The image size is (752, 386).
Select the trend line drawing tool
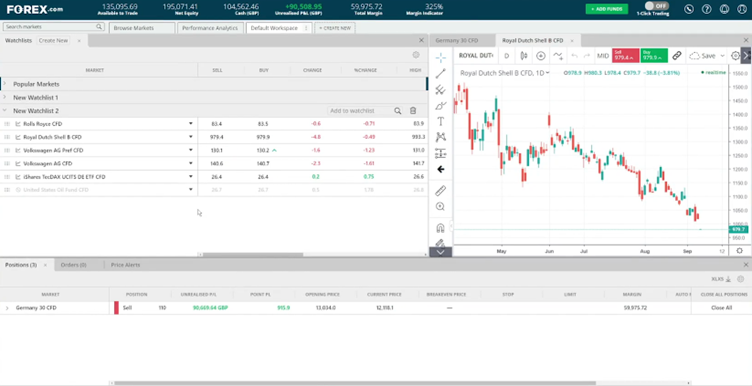click(x=441, y=73)
